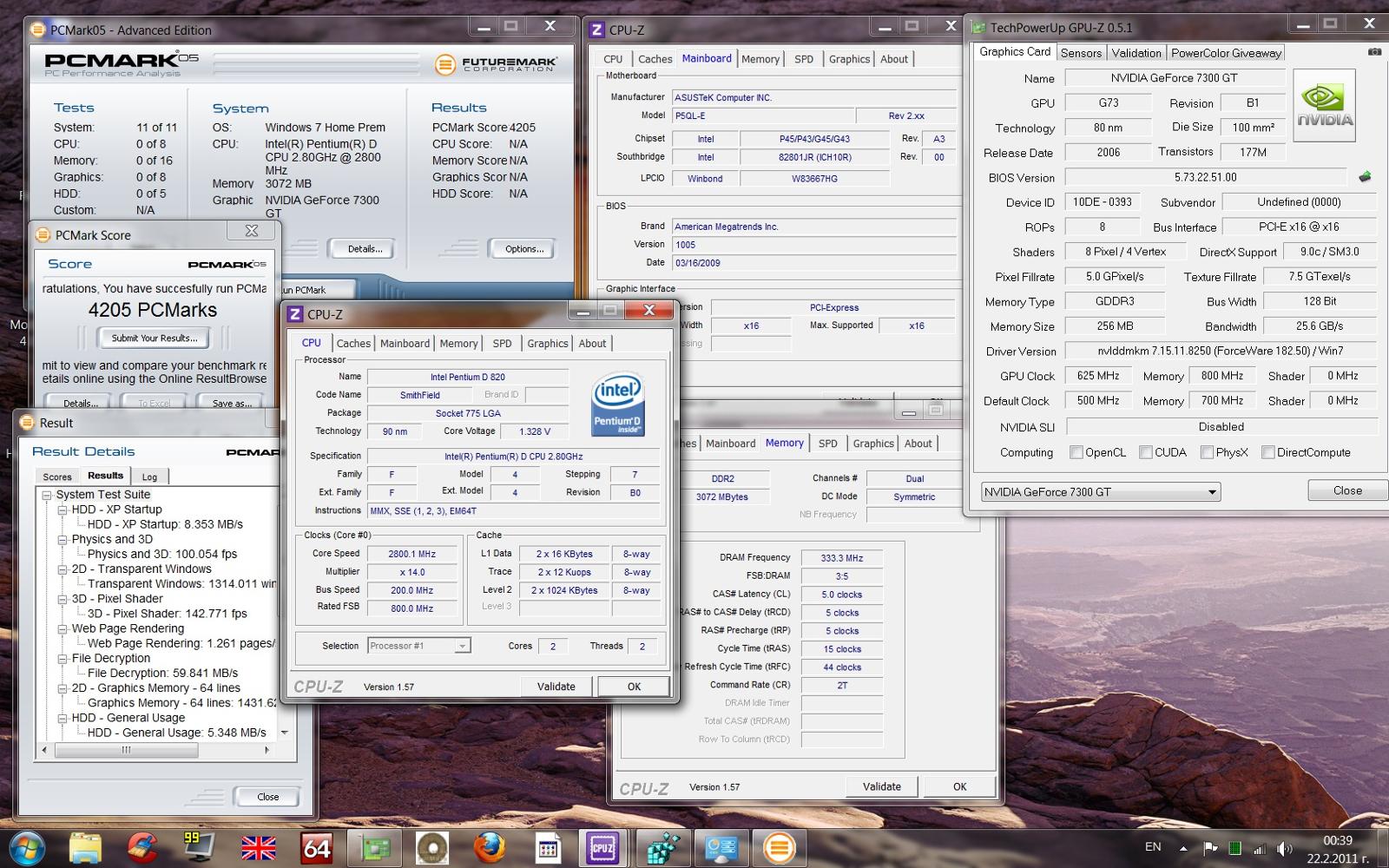
Task: Click the Intel Pentium D logo in CPU-Z
Action: (x=617, y=404)
